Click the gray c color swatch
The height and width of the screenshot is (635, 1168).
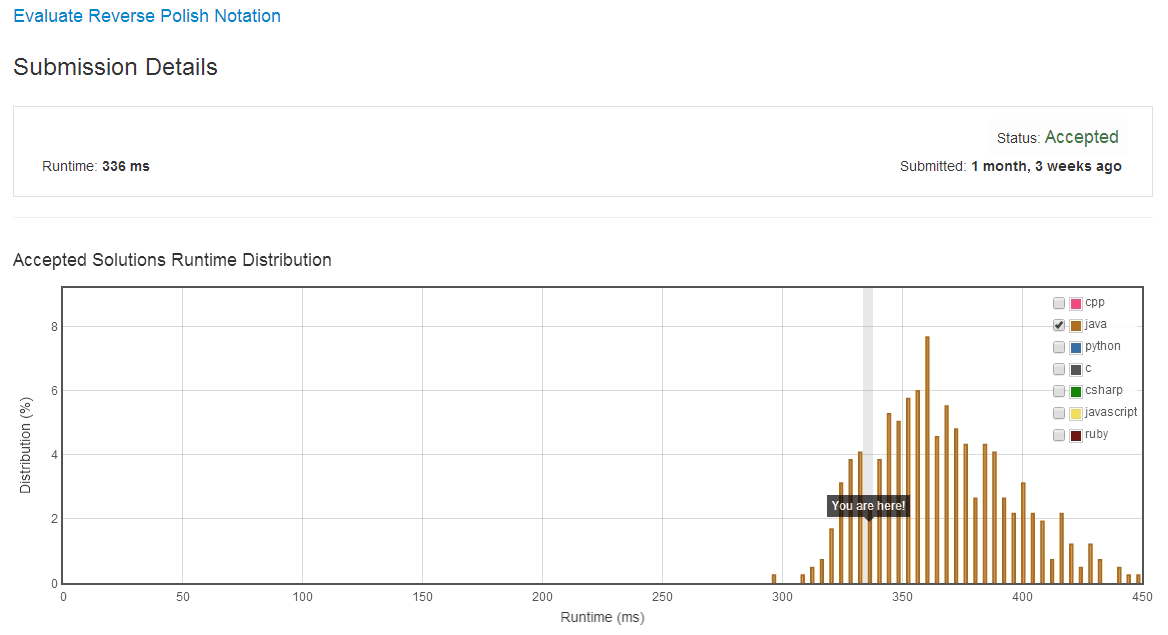click(1076, 370)
